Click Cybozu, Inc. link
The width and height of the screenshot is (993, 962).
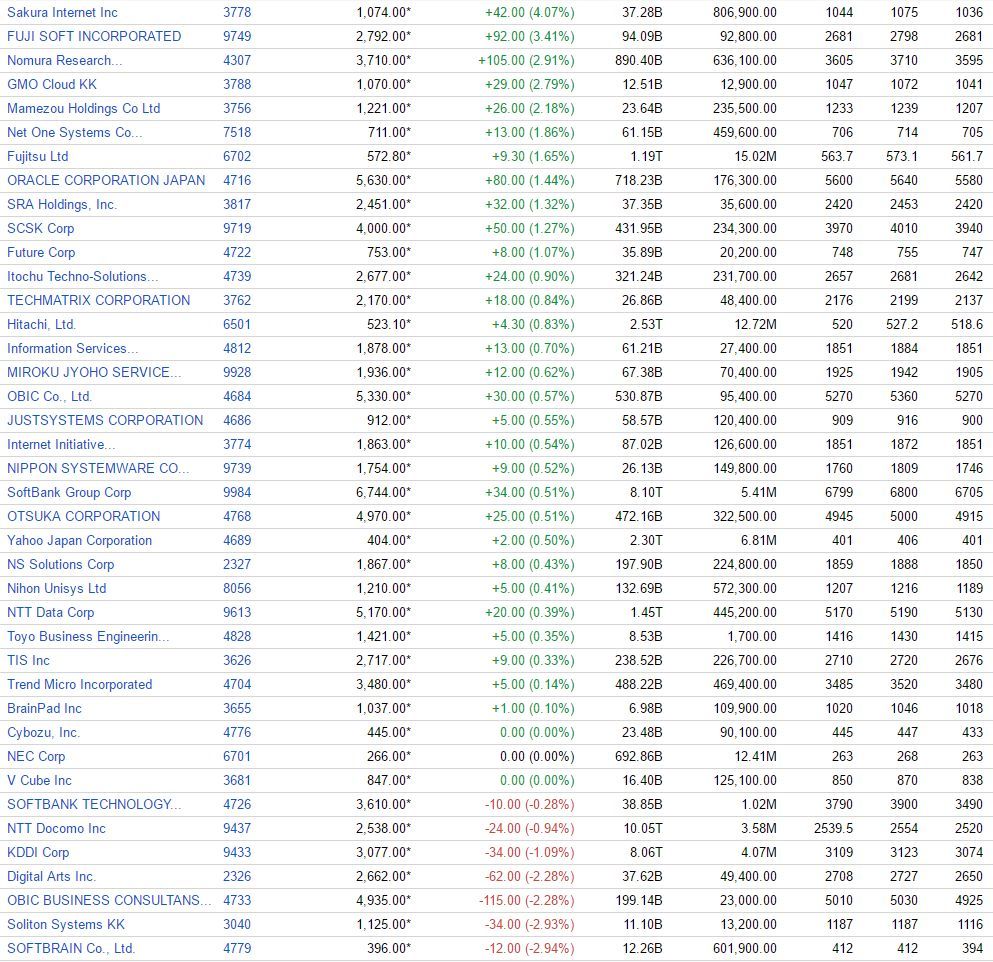[43, 734]
